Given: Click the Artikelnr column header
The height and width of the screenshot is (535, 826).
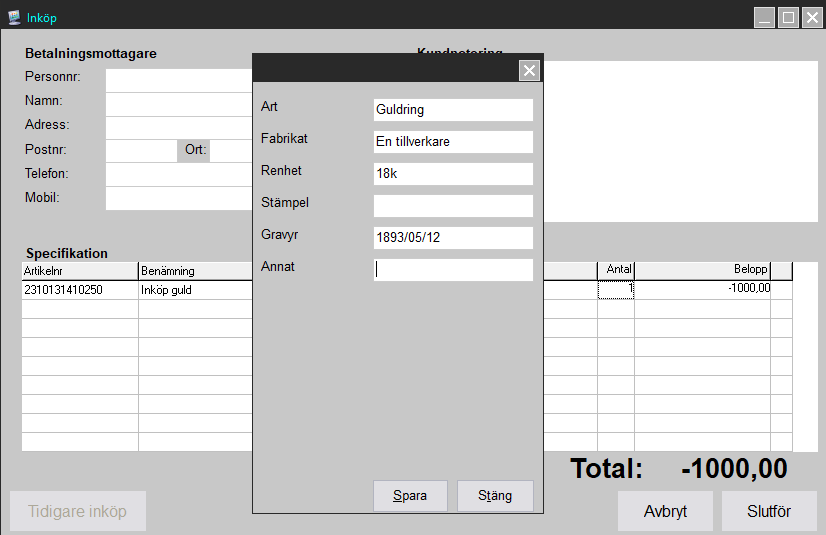Looking at the screenshot, I should [80, 271].
